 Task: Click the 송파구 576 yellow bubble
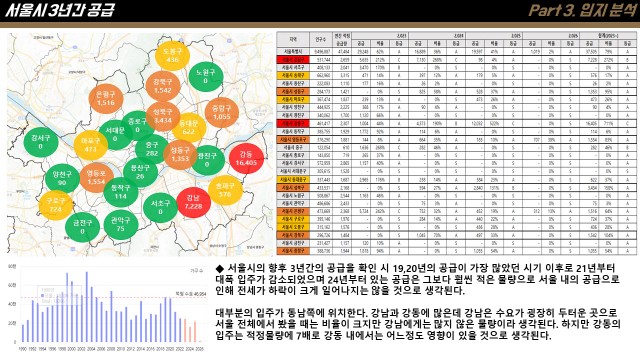coord(225,190)
